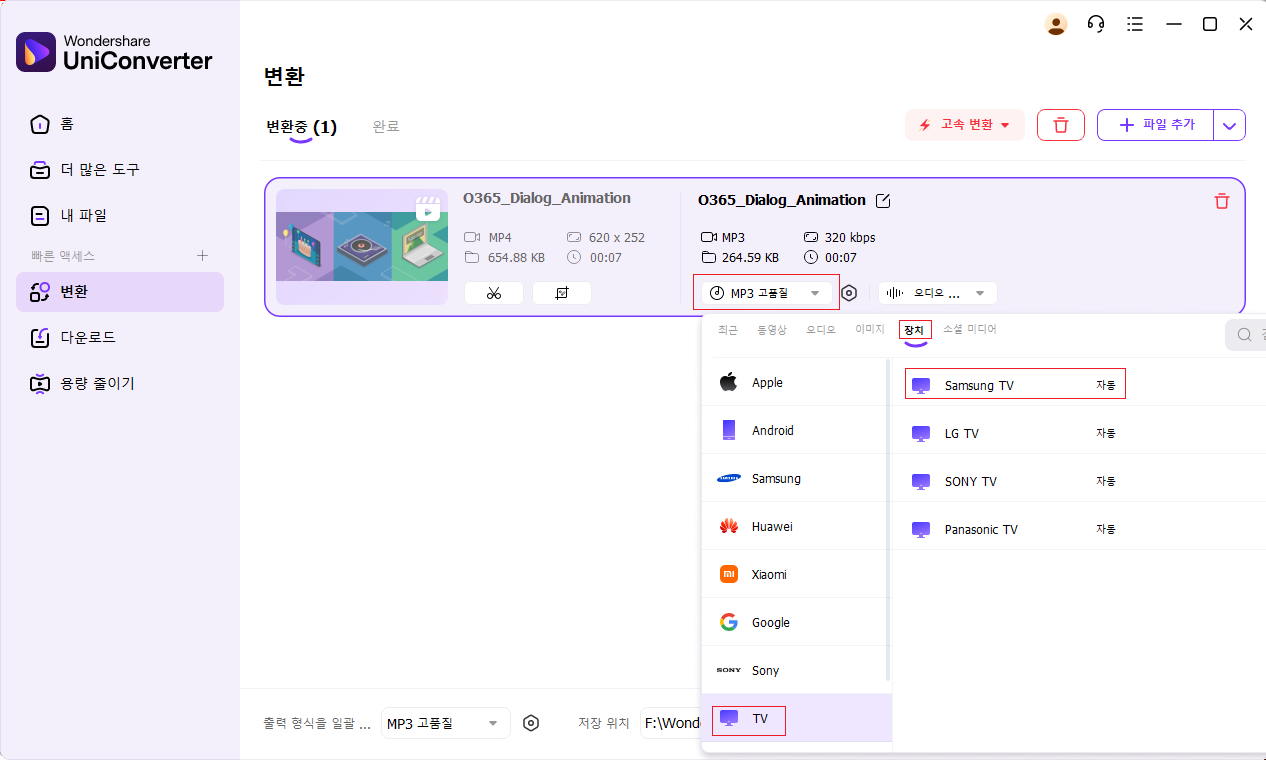Open the bottom MP3 고품질 batch format dropdown

pyautogui.click(x=445, y=723)
